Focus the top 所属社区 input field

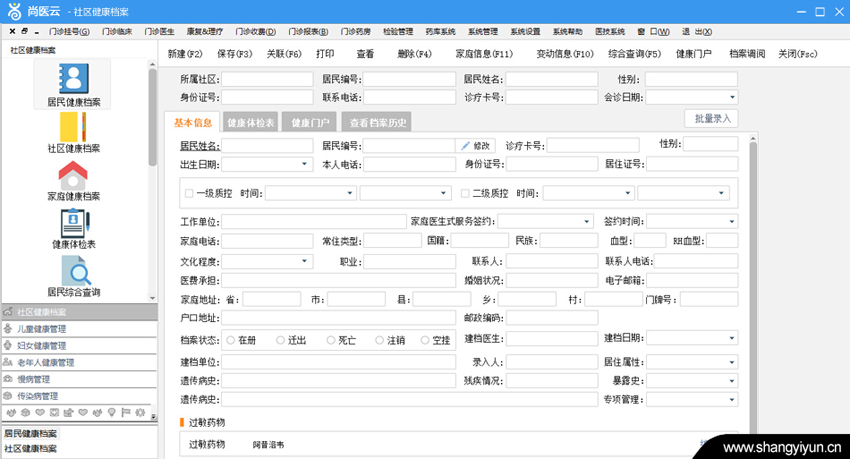tap(267, 79)
